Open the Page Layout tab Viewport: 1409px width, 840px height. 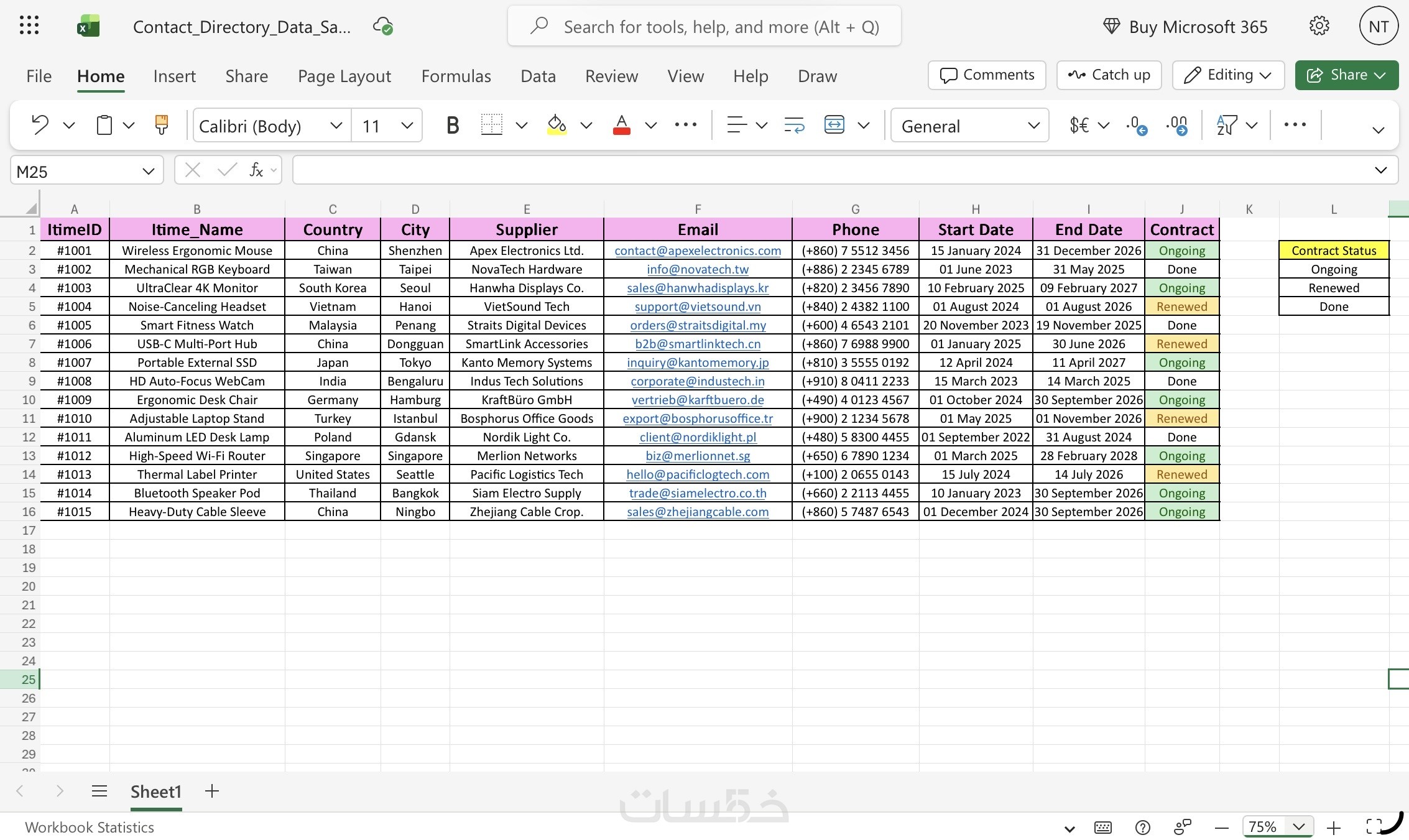pos(344,76)
